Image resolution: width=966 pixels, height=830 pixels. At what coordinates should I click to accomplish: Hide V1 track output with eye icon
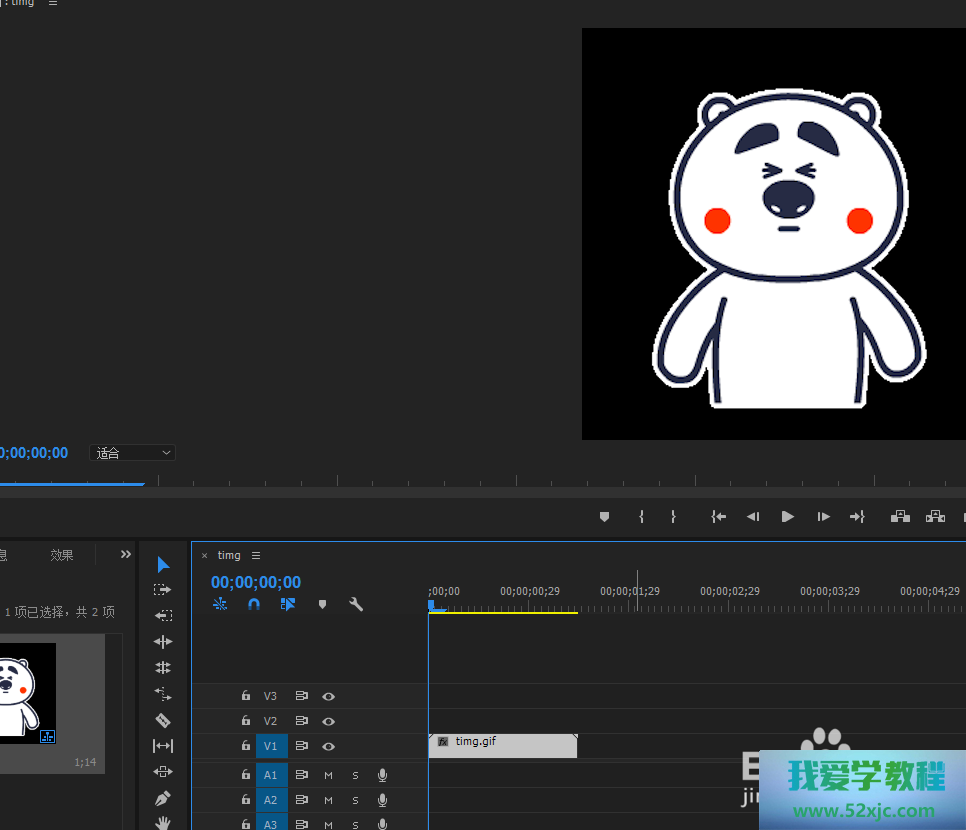click(x=328, y=746)
